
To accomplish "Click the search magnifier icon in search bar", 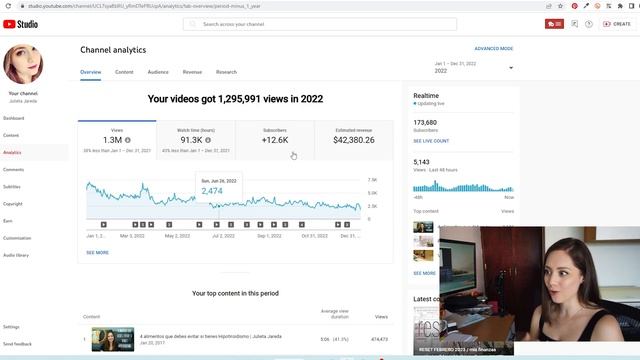I will pyautogui.click(x=192, y=24).
